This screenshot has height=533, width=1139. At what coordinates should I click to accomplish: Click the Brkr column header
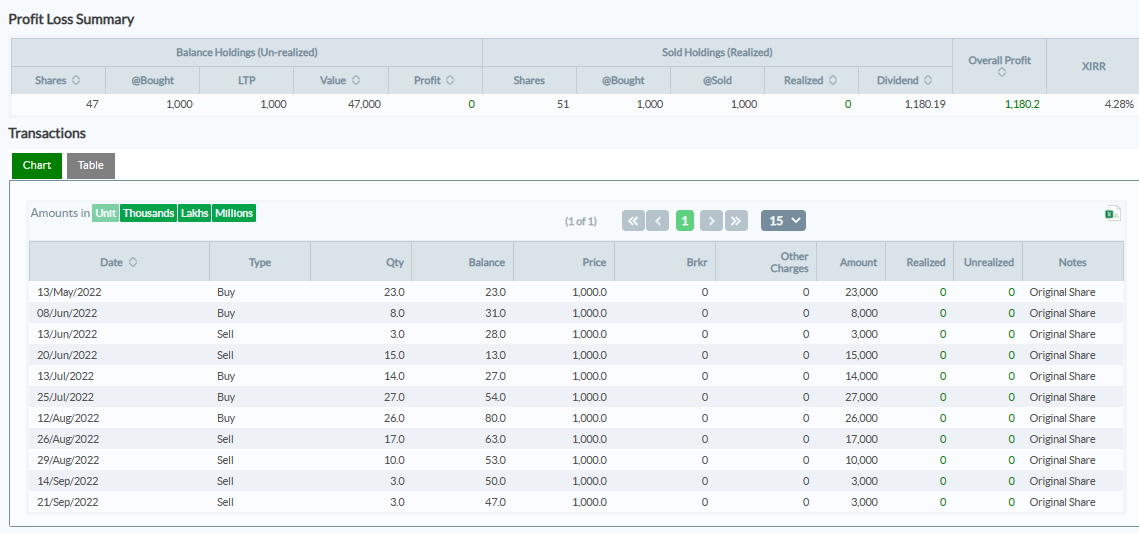tap(665, 262)
